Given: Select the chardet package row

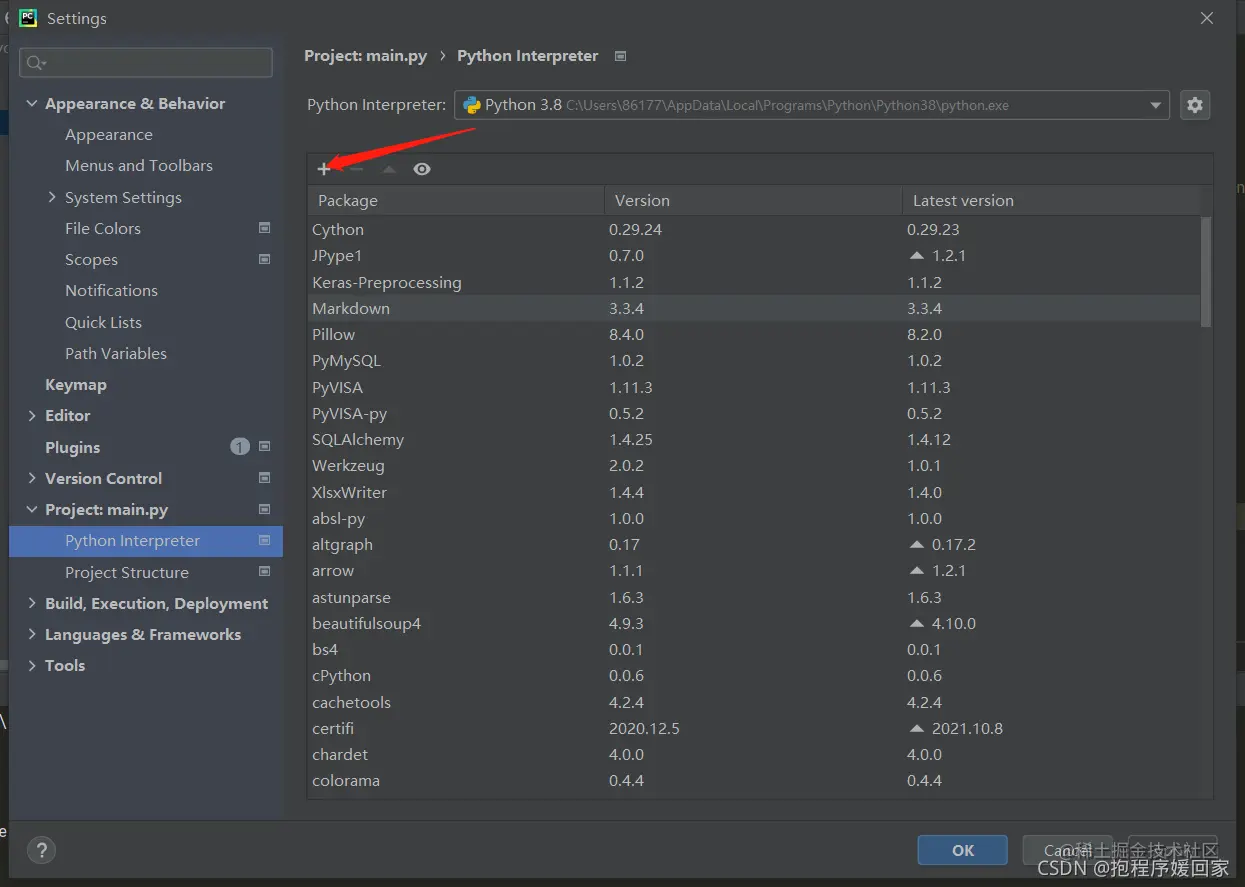Looking at the screenshot, I should [755, 754].
